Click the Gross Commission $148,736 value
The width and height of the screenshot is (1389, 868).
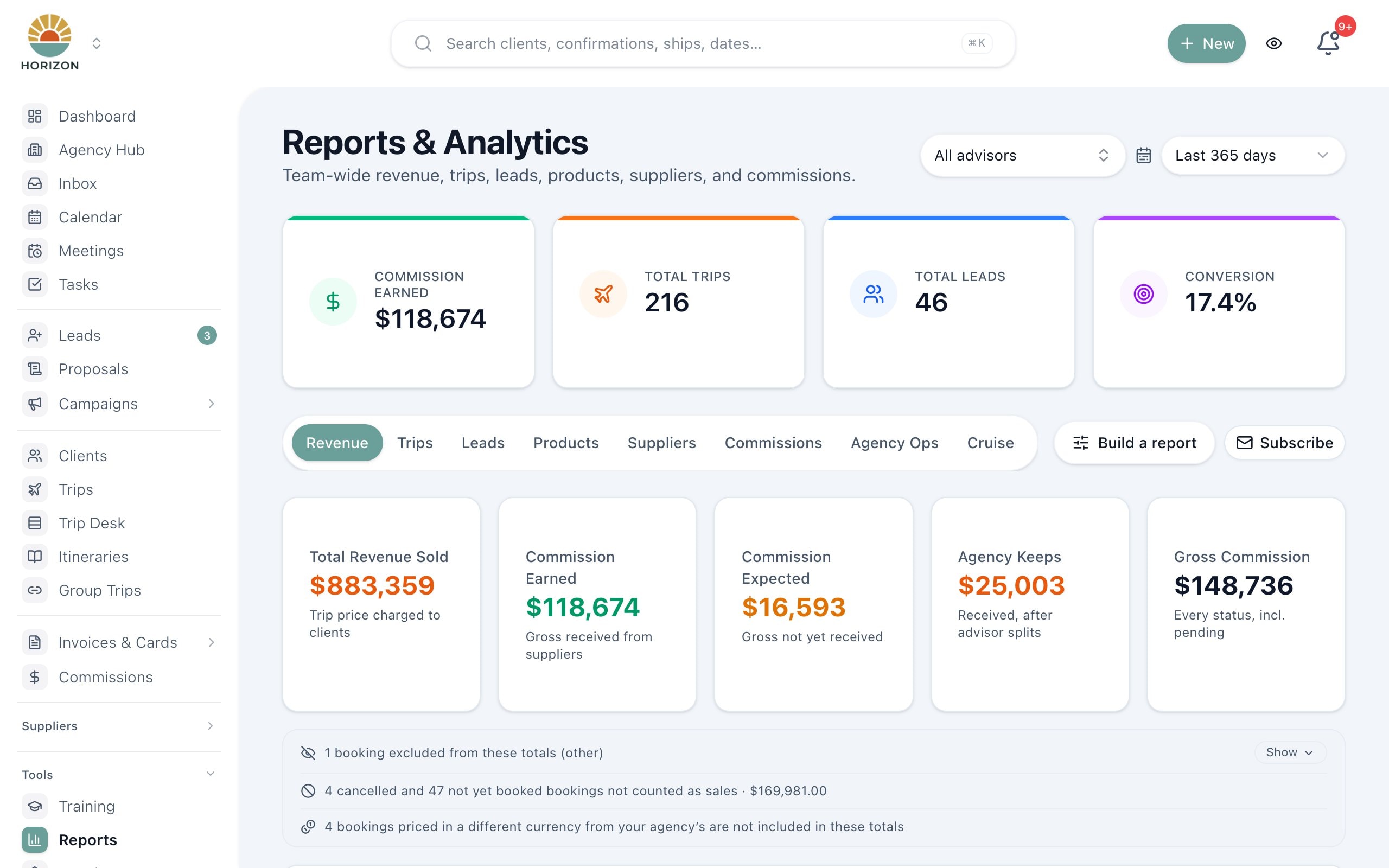[x=1233, y=585]
